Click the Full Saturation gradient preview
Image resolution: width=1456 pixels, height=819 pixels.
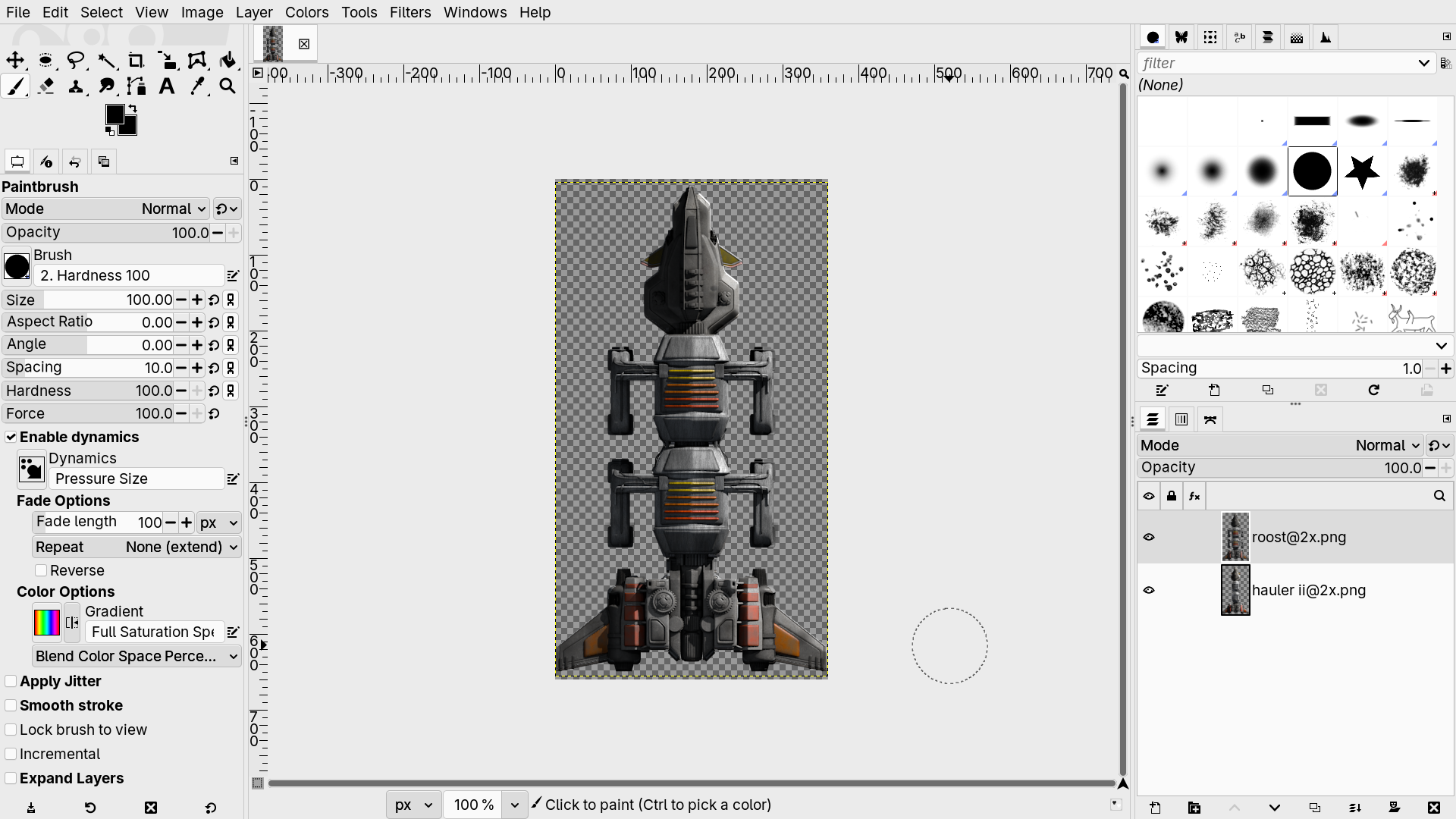point(46,623)
